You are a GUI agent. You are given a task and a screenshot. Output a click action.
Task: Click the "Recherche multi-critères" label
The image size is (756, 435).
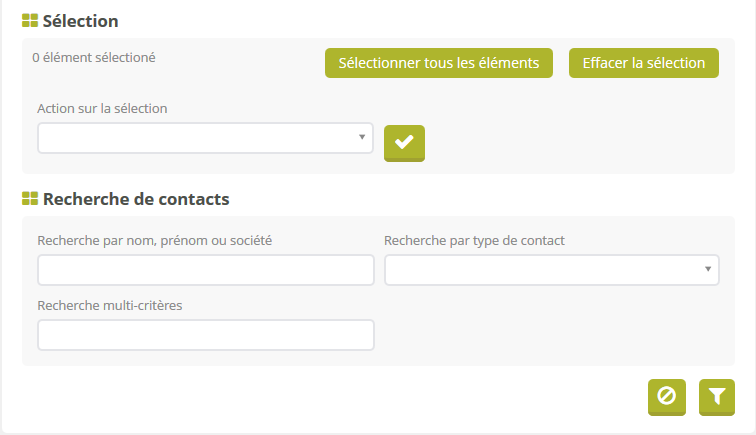108,305
